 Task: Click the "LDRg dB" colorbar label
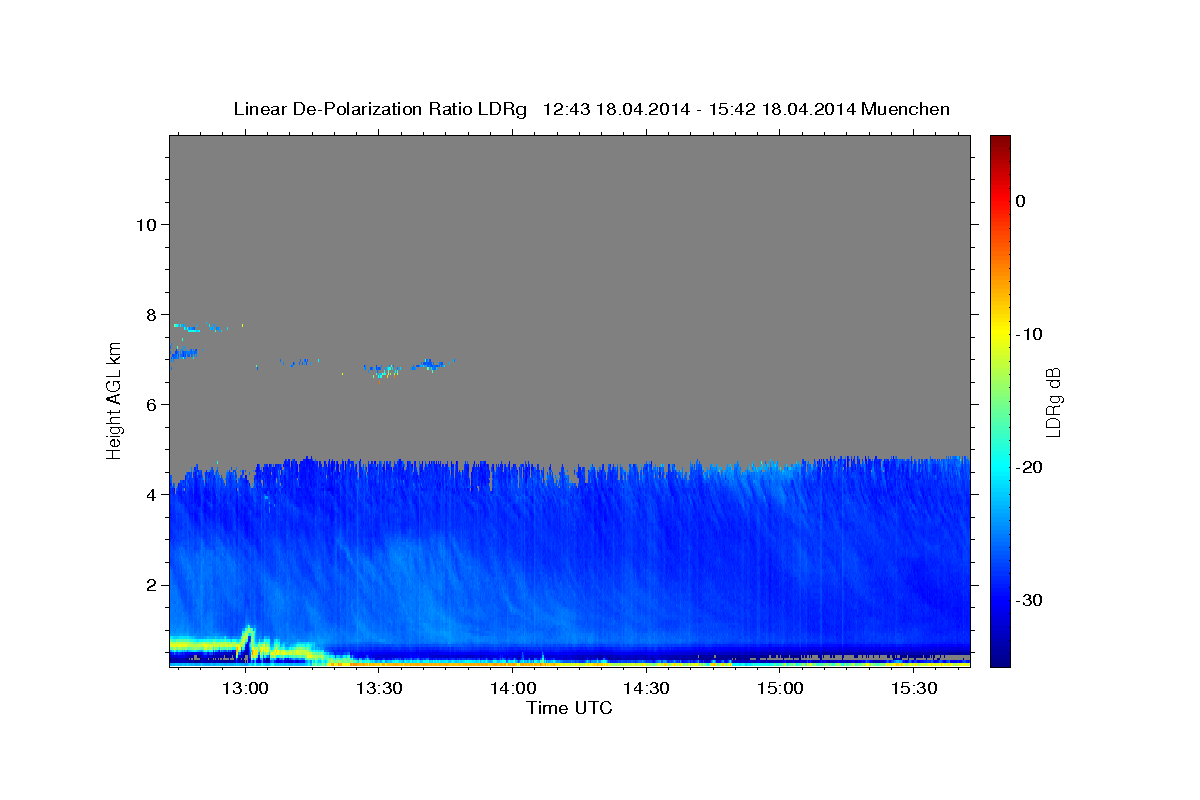(x=1052, y=402)
